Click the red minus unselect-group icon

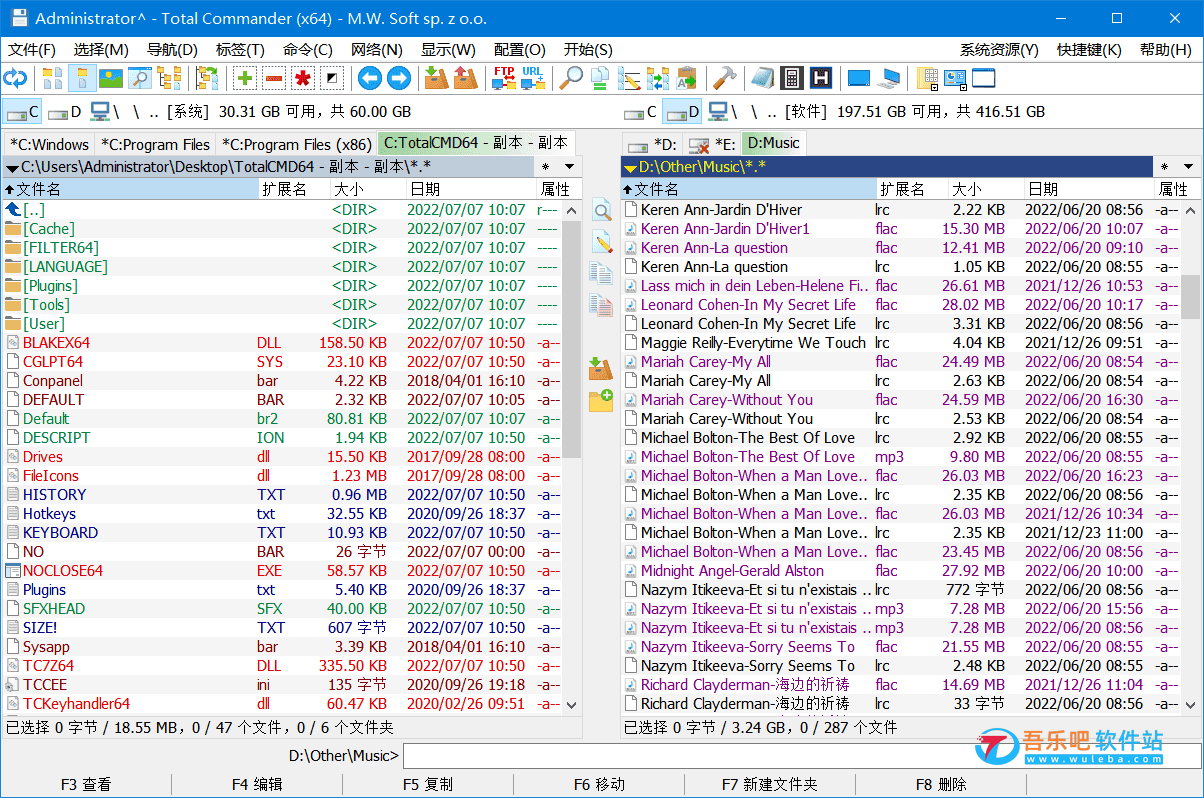[274, 78]
